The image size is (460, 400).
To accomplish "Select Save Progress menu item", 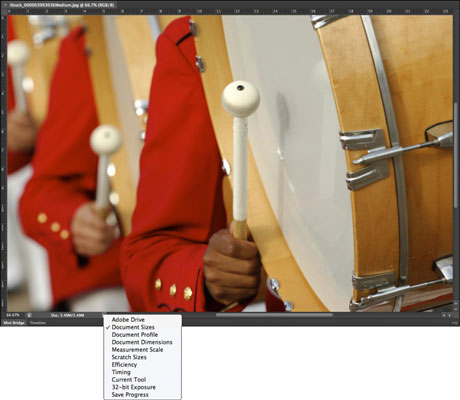I will coord(143,395).
